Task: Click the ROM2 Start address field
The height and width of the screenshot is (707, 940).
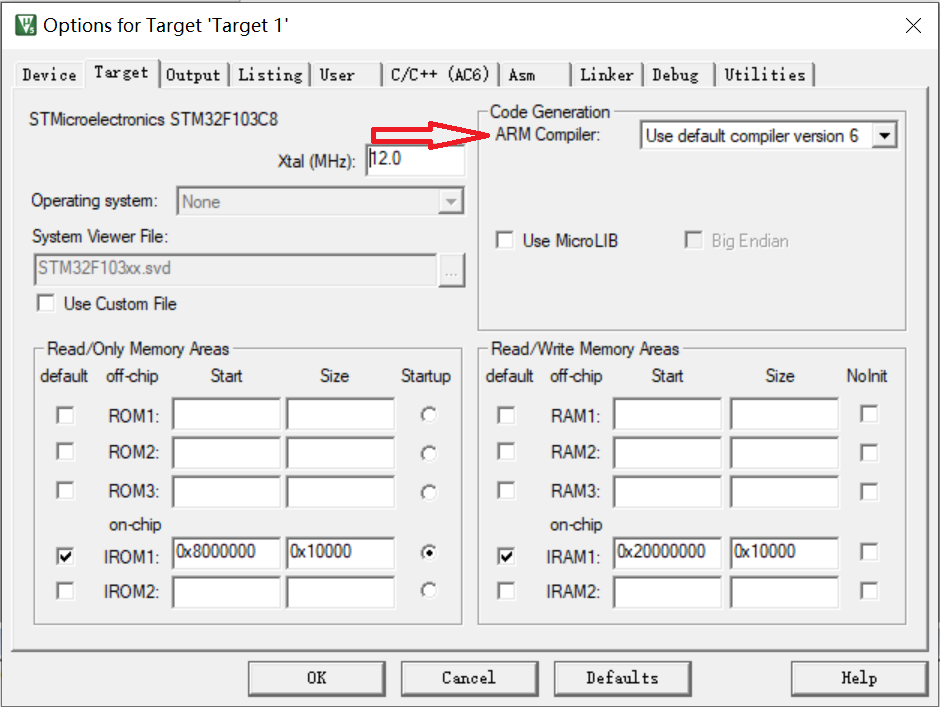Action: pos(226,452)
